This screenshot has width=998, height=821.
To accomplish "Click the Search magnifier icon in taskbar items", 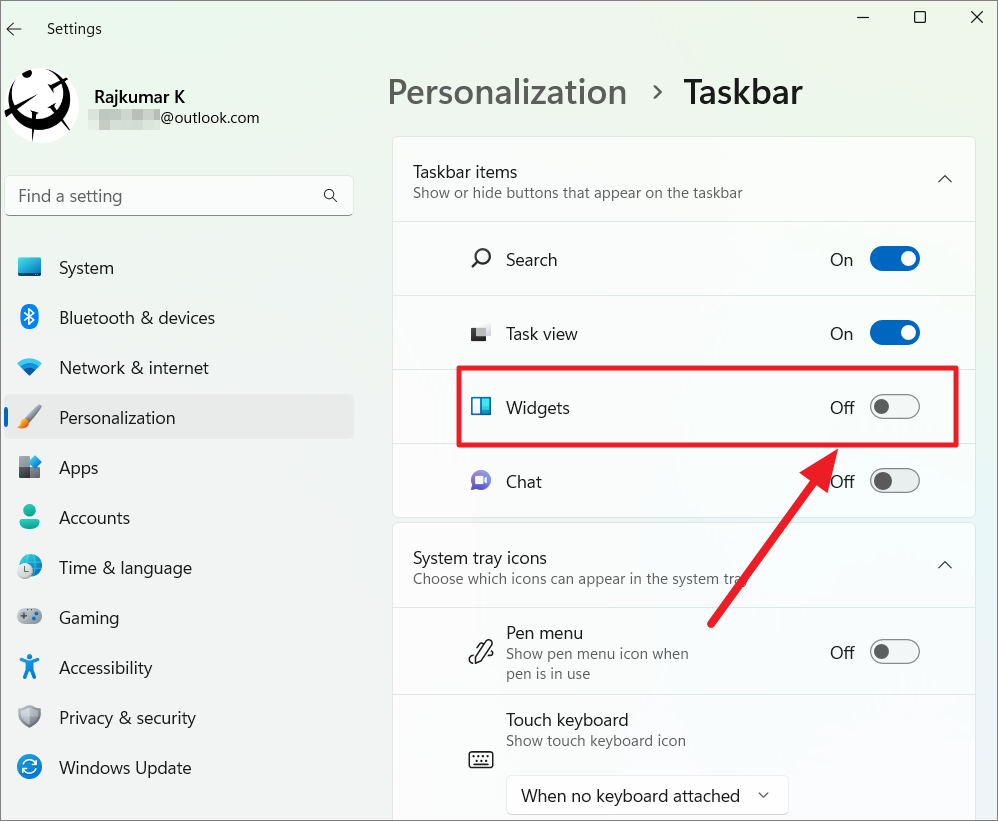I will coord(481,258).
